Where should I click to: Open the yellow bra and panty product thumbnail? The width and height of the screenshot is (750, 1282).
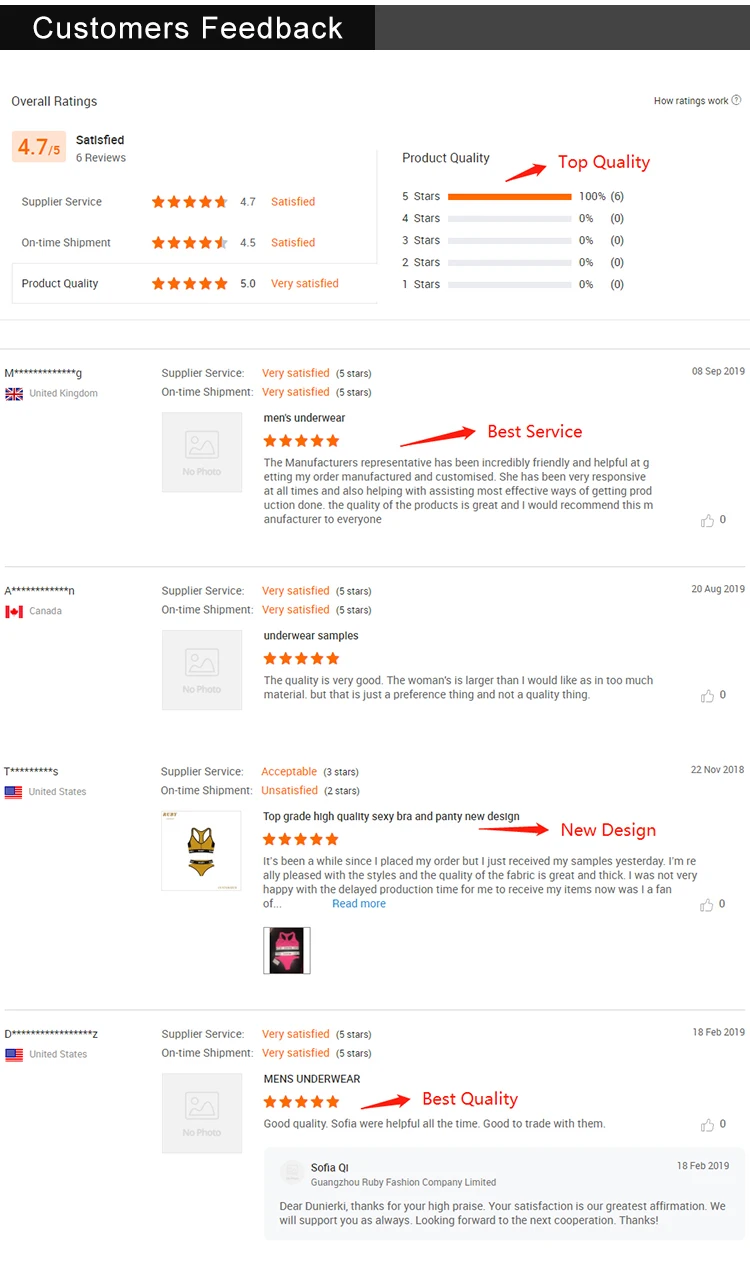[202, 851]
